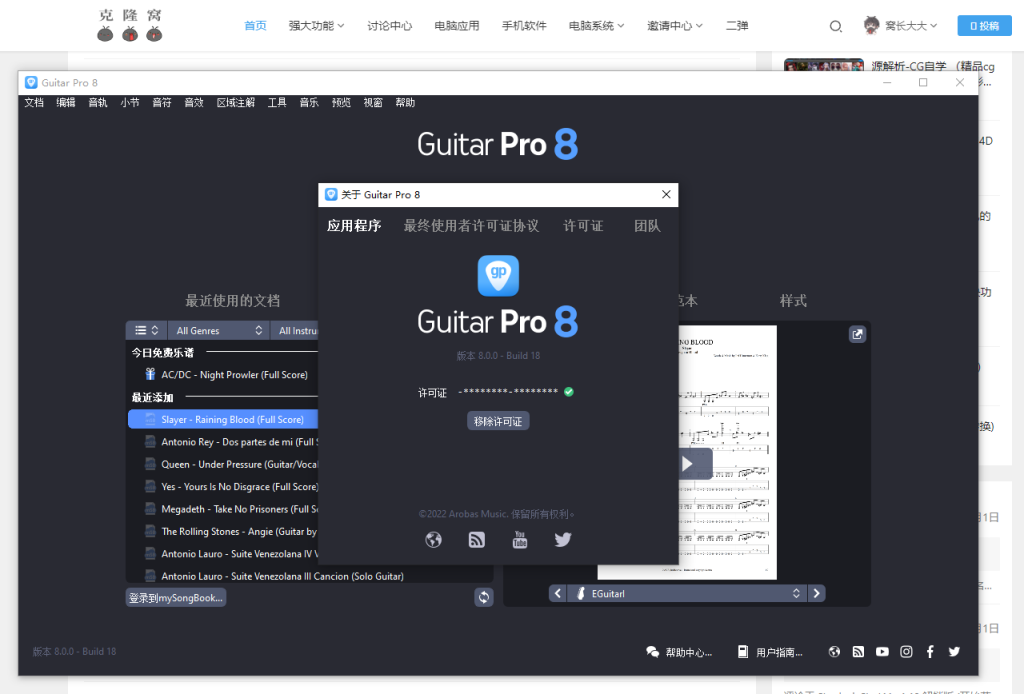This screenshot has width=1024, height=694.
Task: Select Queen - Under Pressure score
Action: click(223, 464)
